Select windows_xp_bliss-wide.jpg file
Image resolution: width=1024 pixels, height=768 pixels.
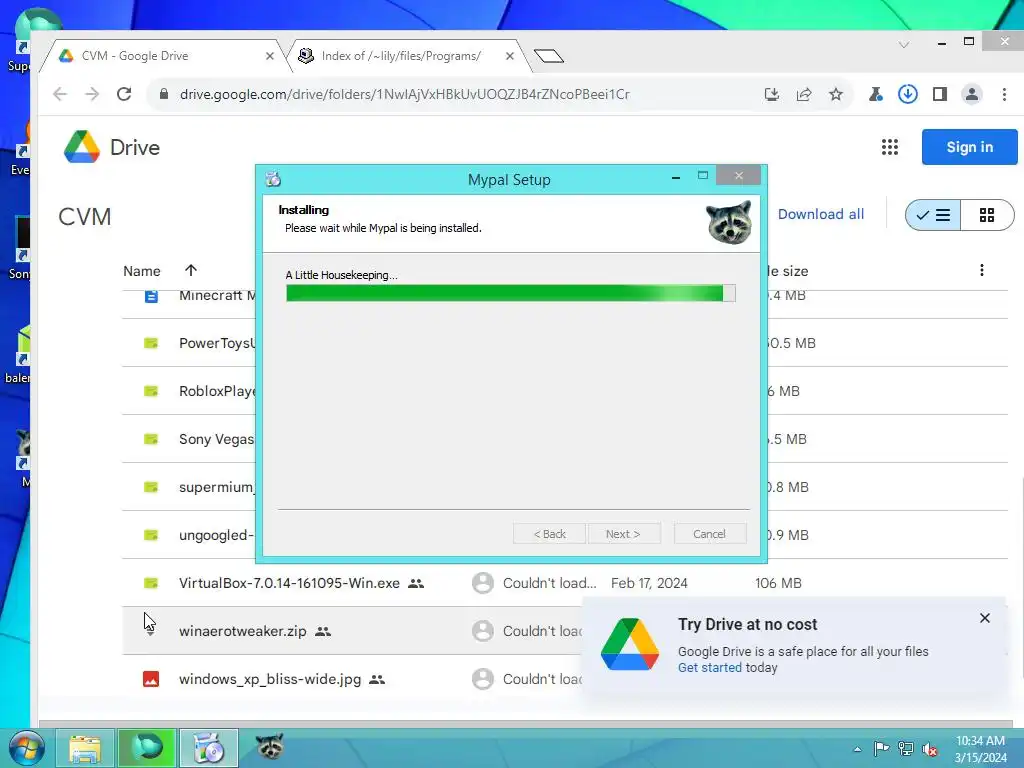[270, 679]
